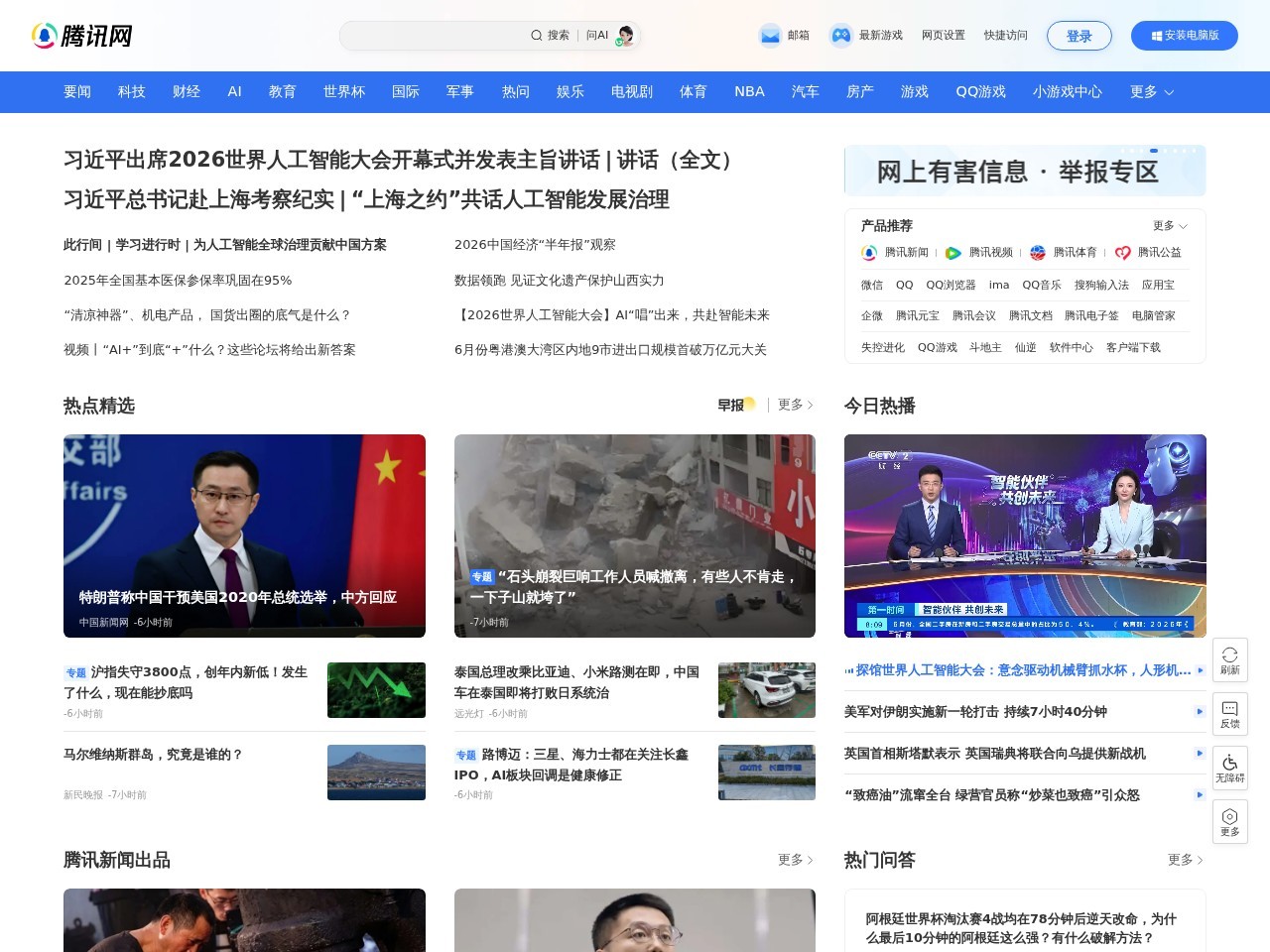Open the 特朗普称中国干预 news image
Image resolution: width=1270 pixels, height=952 pixels.
tap(244, 535)
